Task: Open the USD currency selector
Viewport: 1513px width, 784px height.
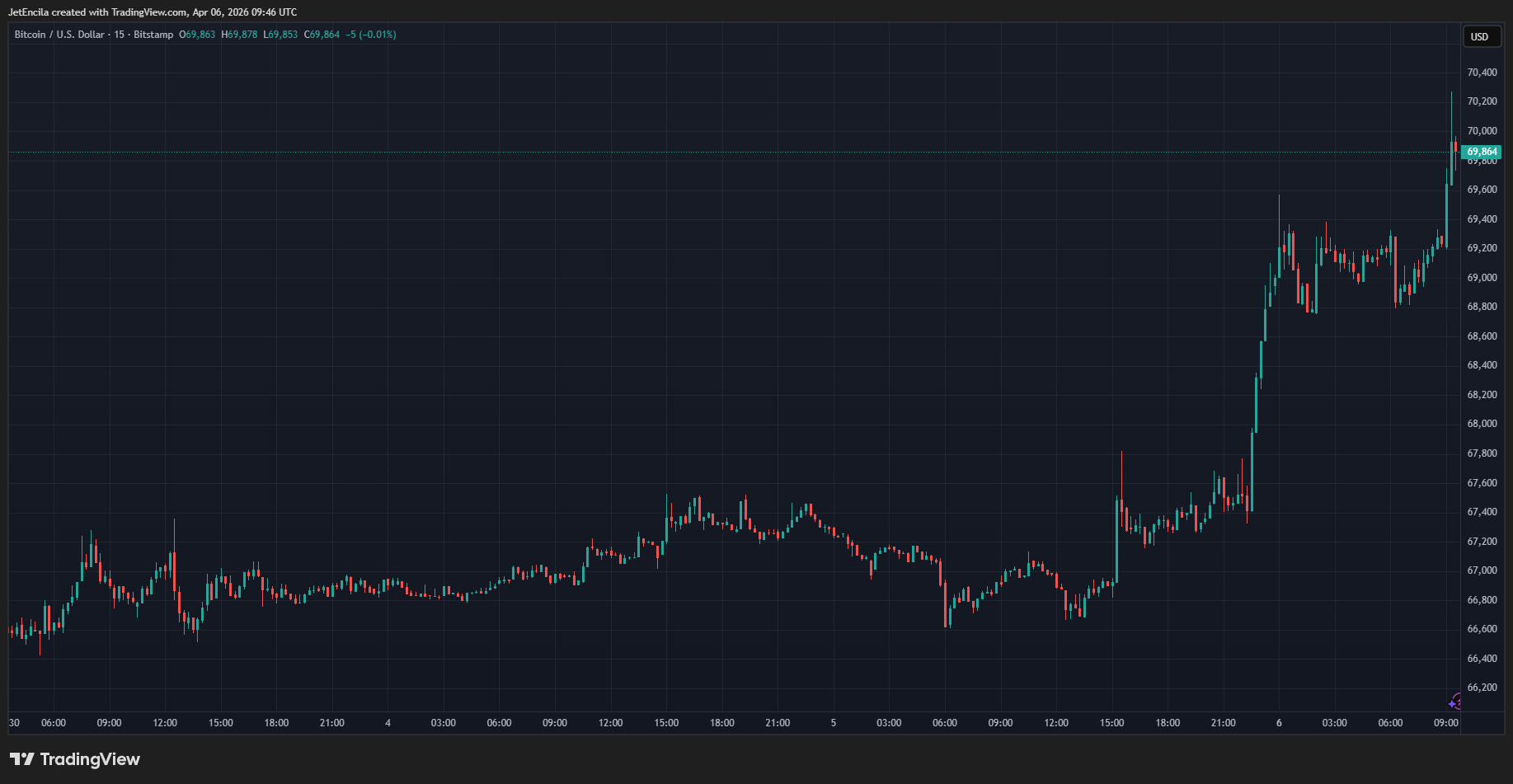Action: [1480, 36]
